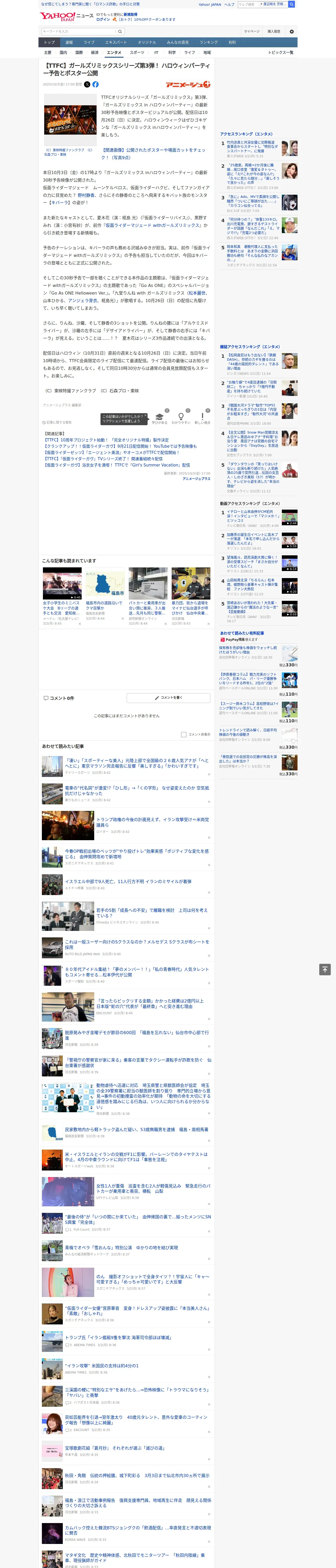Click the scroll-to-top arrow button

click(x=325, y=970)
